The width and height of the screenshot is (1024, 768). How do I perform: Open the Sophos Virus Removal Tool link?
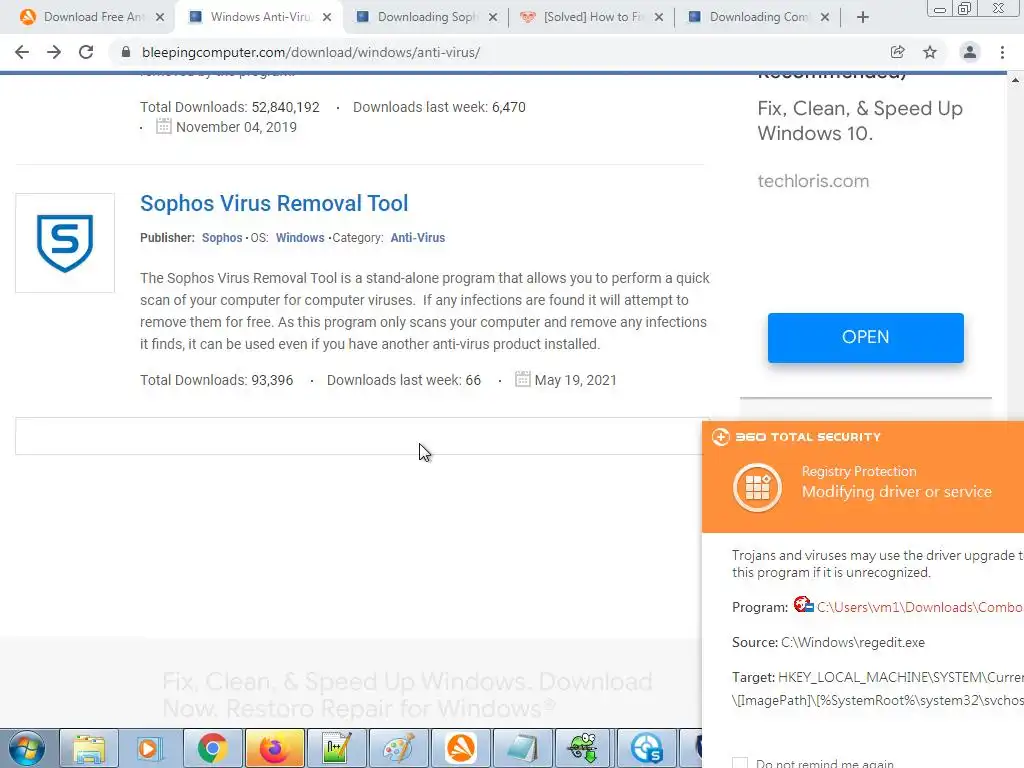274,203
